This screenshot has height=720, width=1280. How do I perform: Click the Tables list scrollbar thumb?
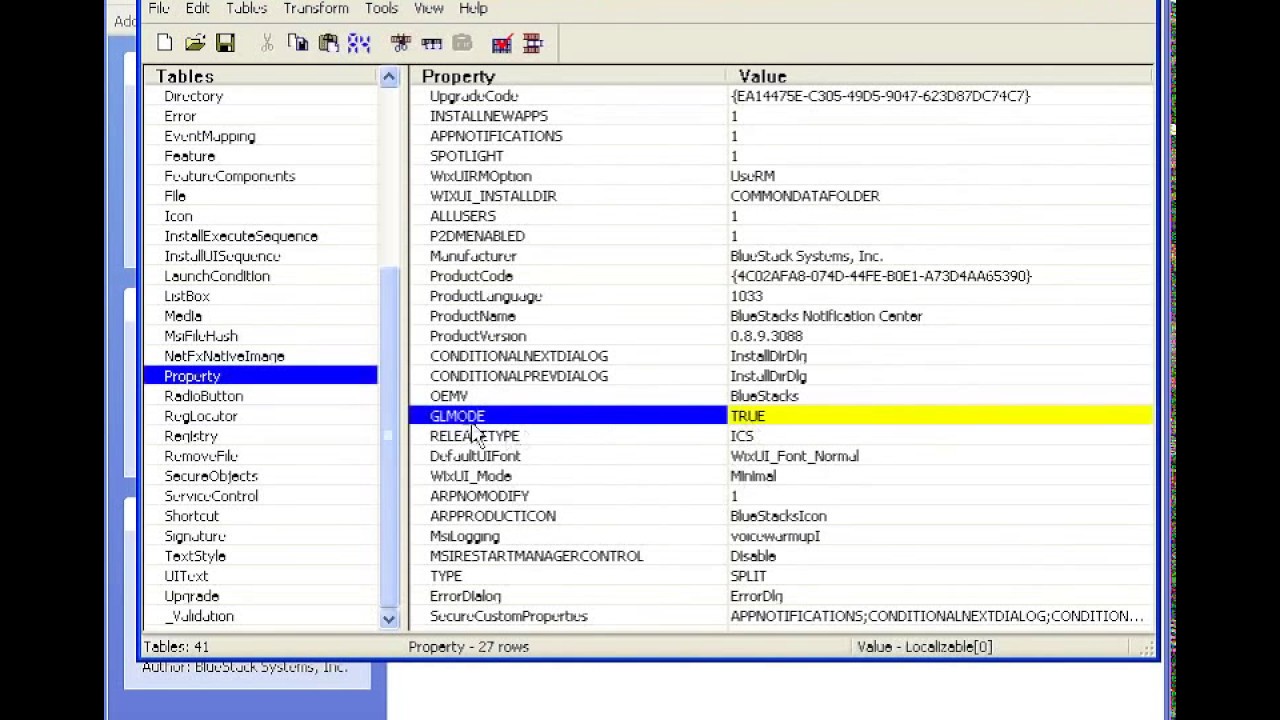tap(389, 438)
